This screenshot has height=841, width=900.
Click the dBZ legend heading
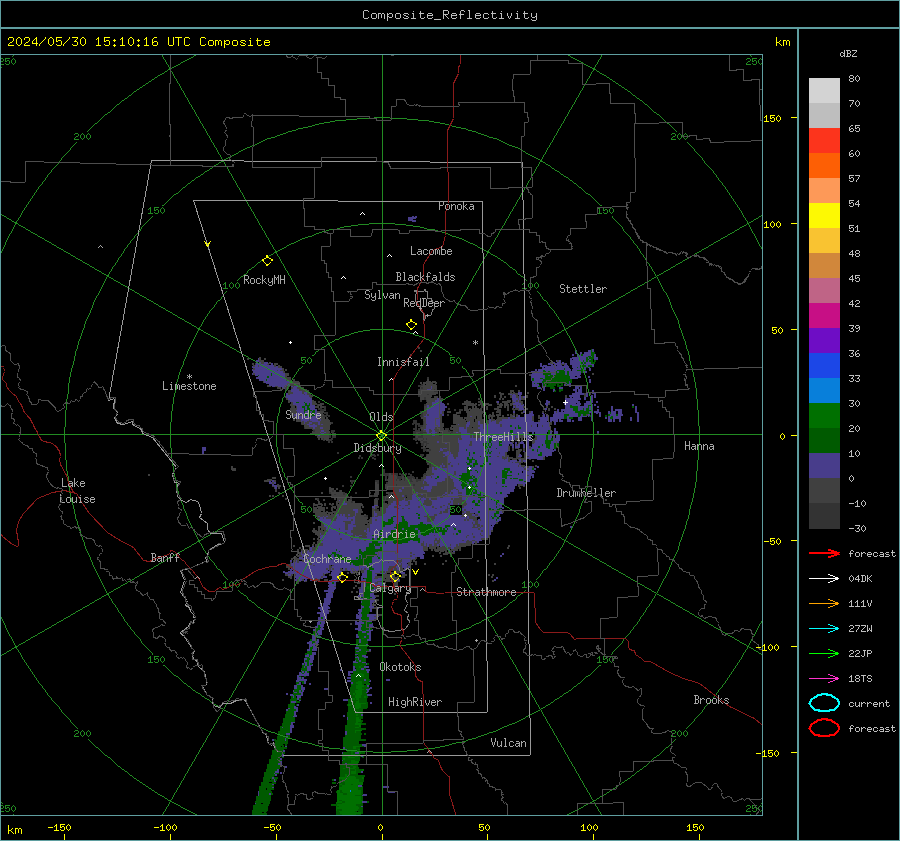pyautogui.click(x=848, y=53)
